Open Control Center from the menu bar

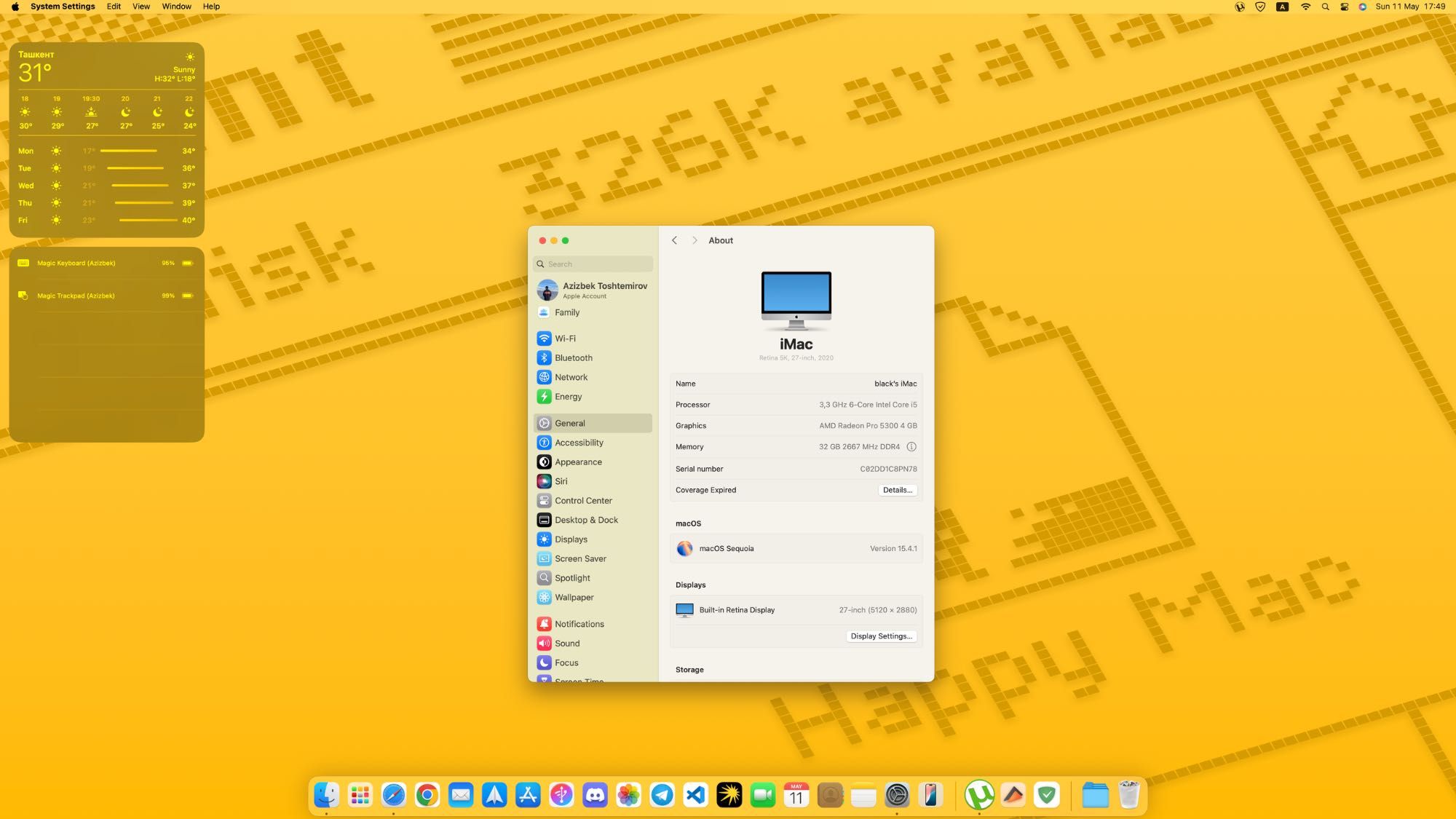click(x=1345, y=7)
